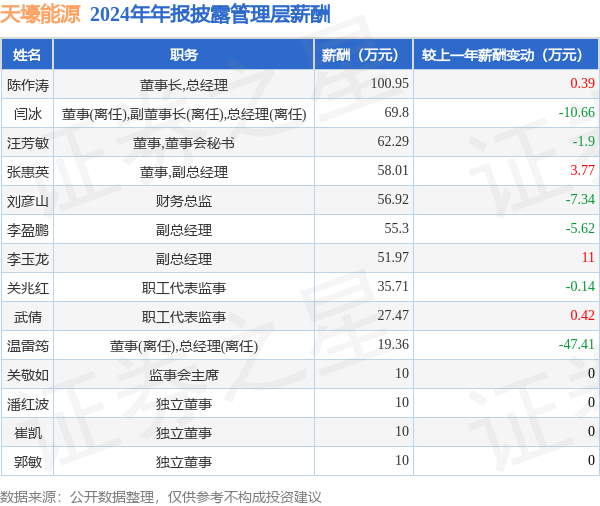Click the red change value 0.42

coord(582,315)
